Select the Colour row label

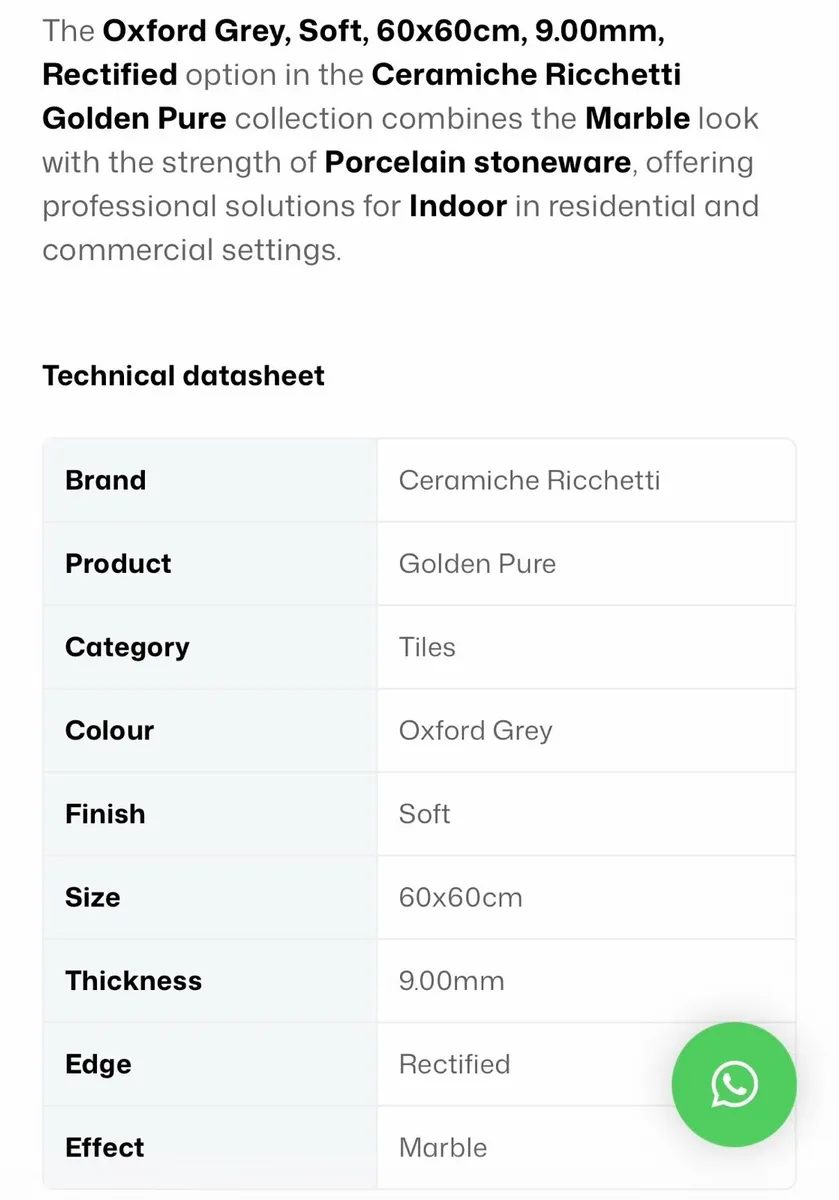click(109, 731)
